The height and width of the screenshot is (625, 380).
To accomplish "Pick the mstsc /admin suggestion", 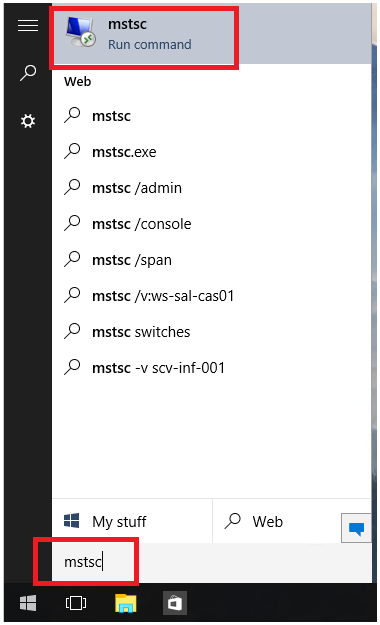I will (x=211, y=188).
